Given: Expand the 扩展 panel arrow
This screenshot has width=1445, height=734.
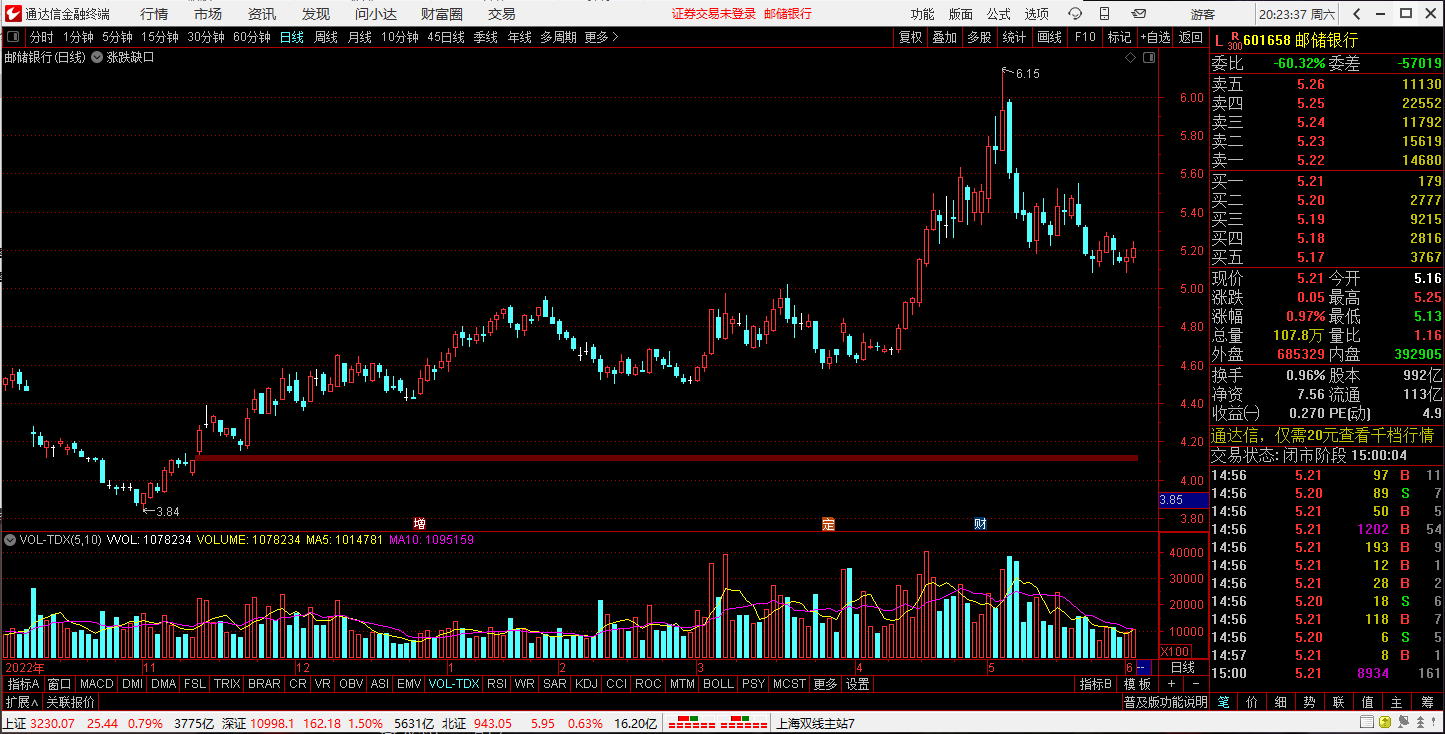Looking at the screenshot, I should (x=23, y=702).
